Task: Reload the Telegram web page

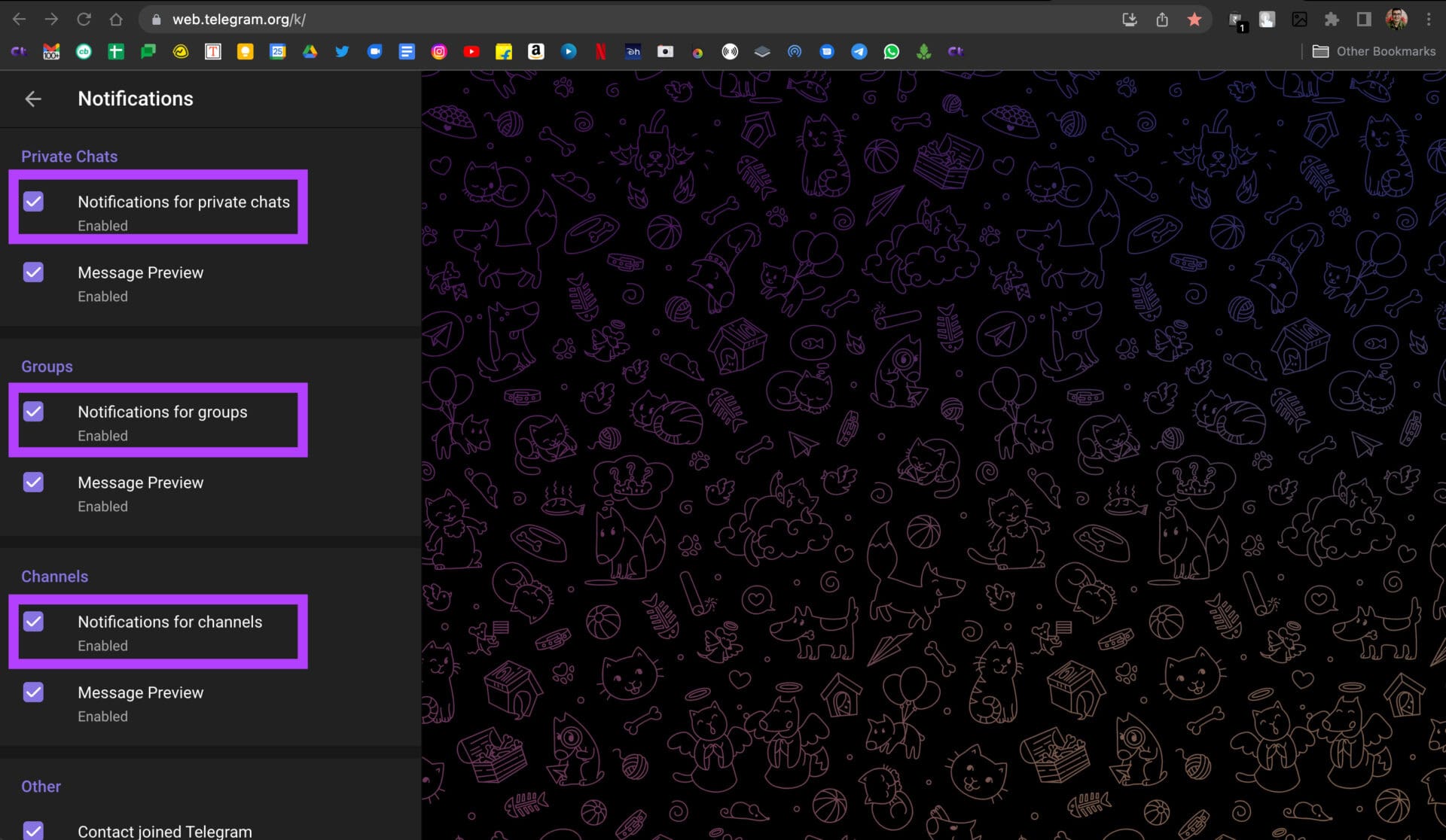Action: (84, 20)
